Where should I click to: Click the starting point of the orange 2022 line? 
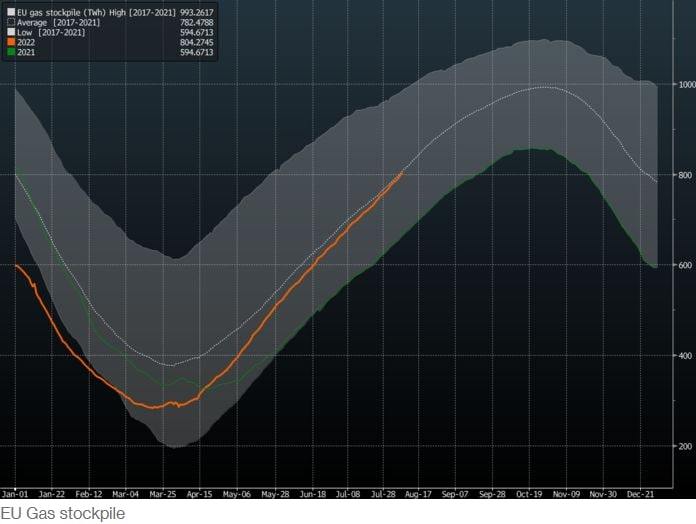15,265
